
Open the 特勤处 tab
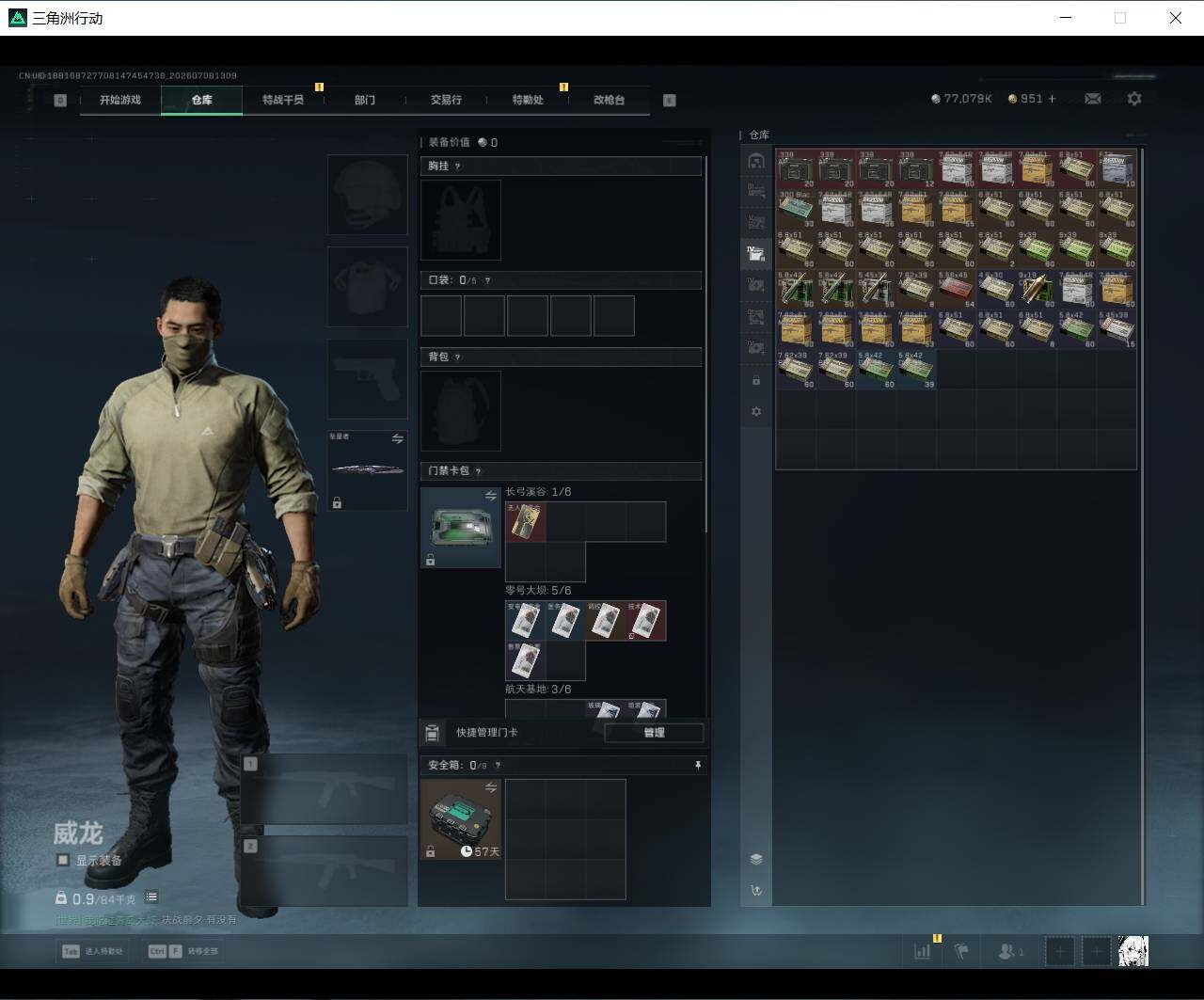tap(528, 100)
